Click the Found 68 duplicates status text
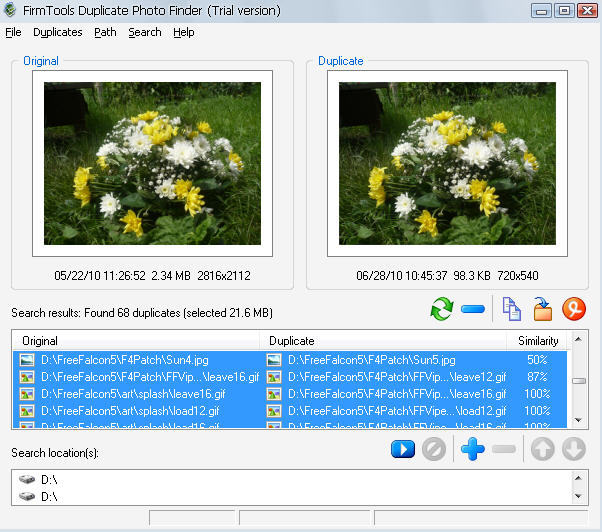Image resolution: width=602 pixels, height=532 pixels. (132, 313)
